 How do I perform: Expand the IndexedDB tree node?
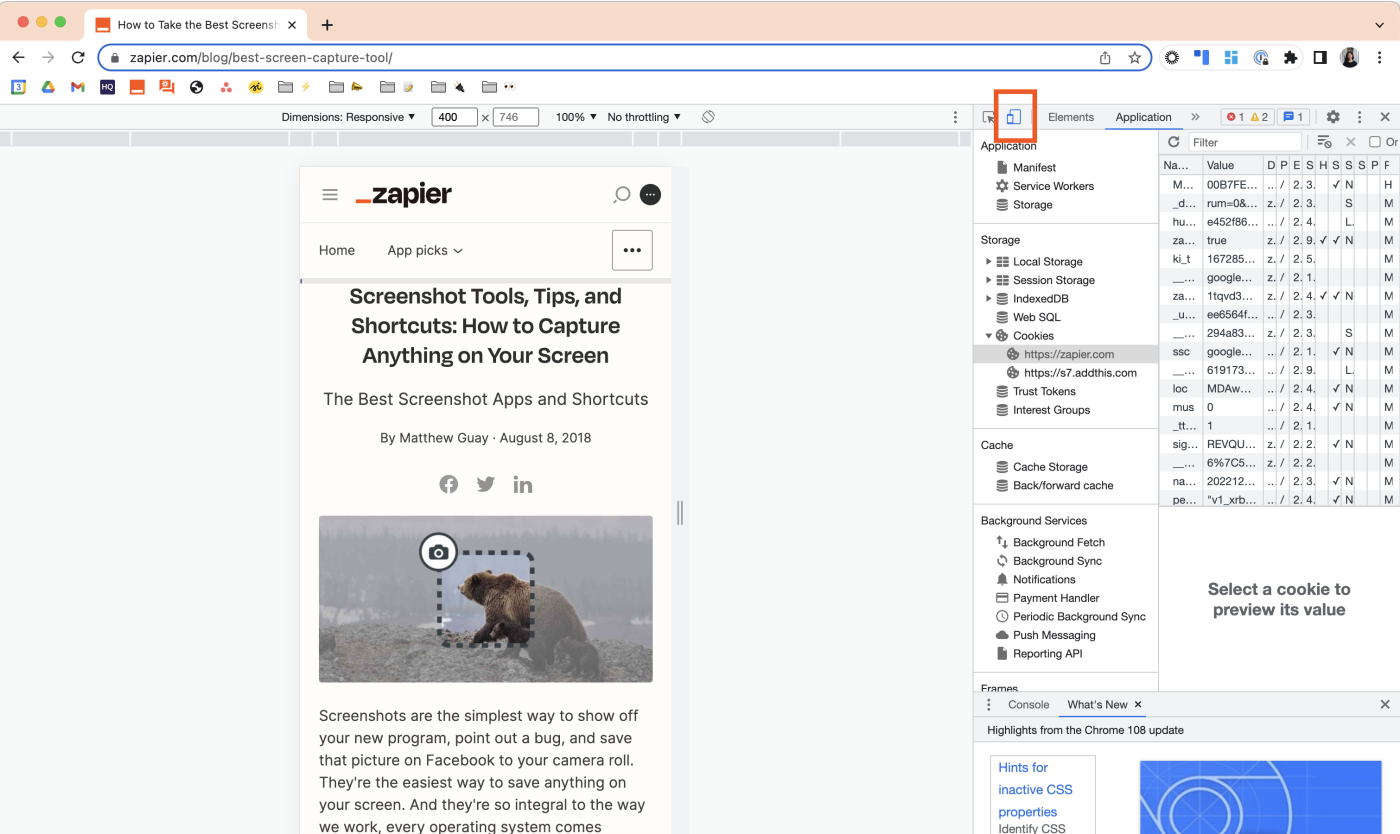point(988,298)
